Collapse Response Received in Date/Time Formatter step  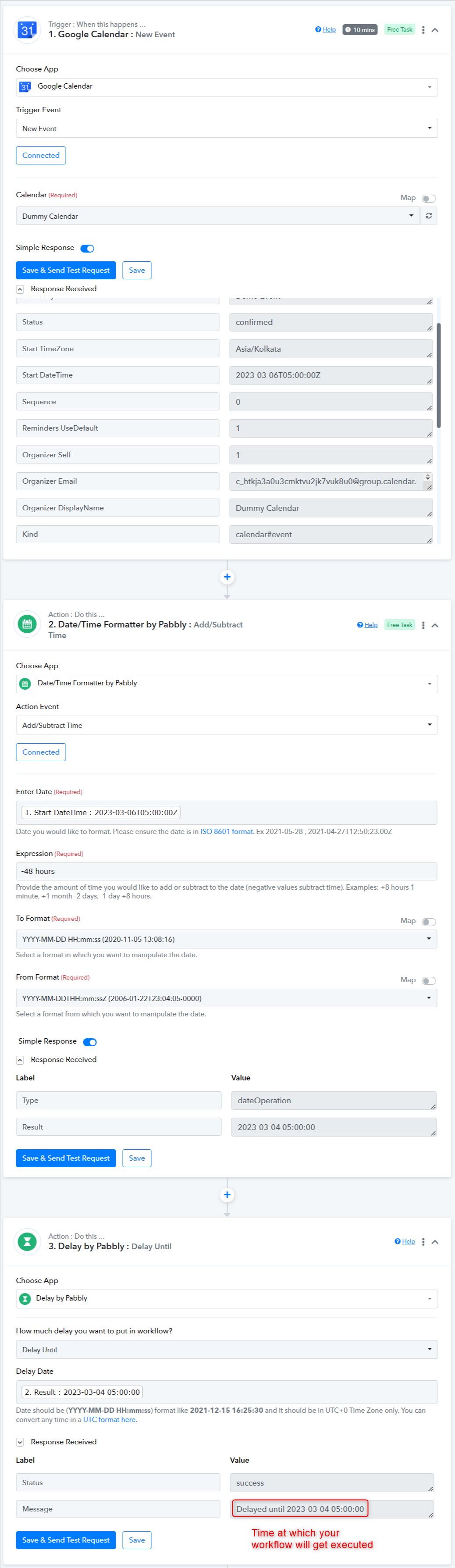20,1060
